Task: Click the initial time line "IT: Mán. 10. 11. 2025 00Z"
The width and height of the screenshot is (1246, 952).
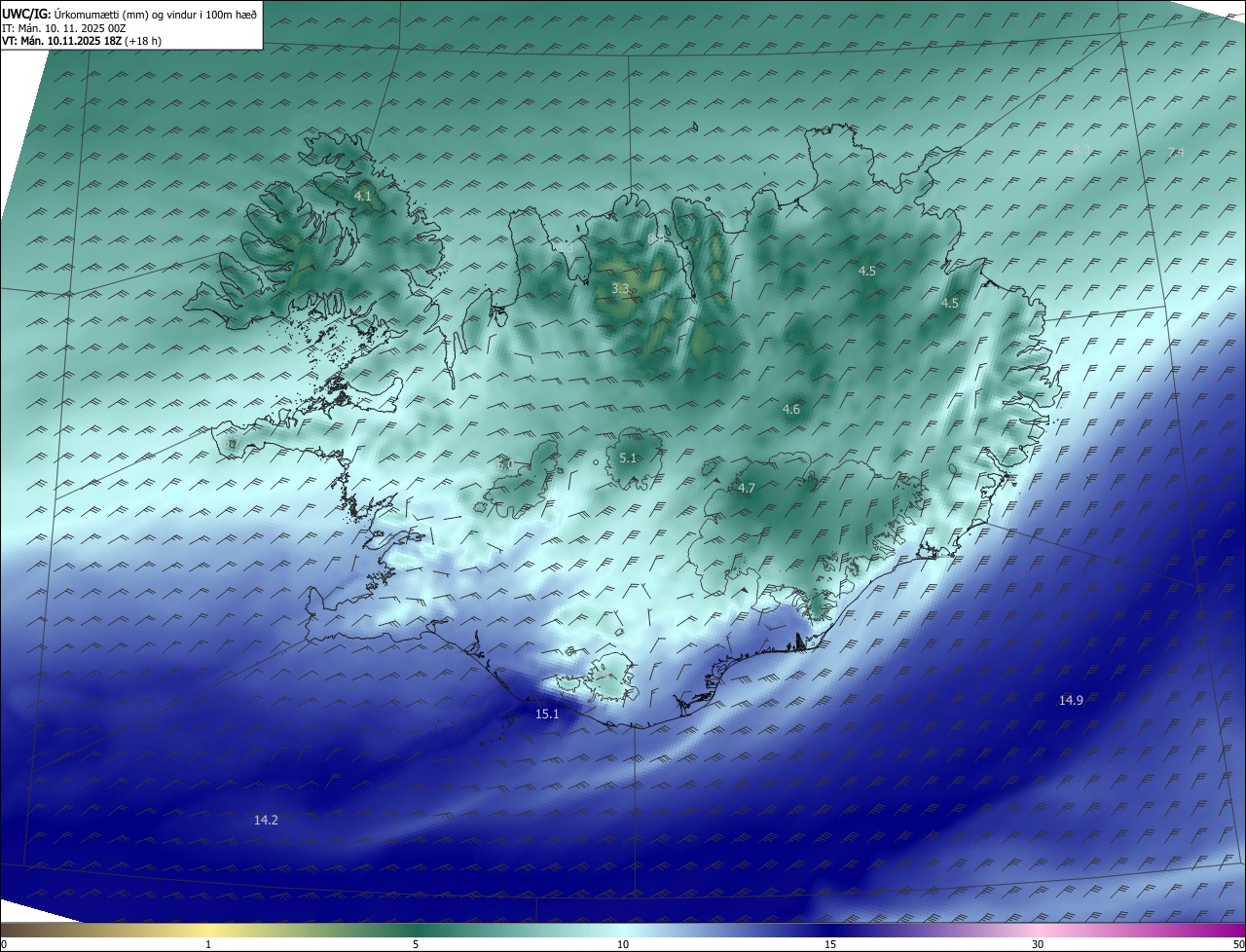Action: click(63, 28)
